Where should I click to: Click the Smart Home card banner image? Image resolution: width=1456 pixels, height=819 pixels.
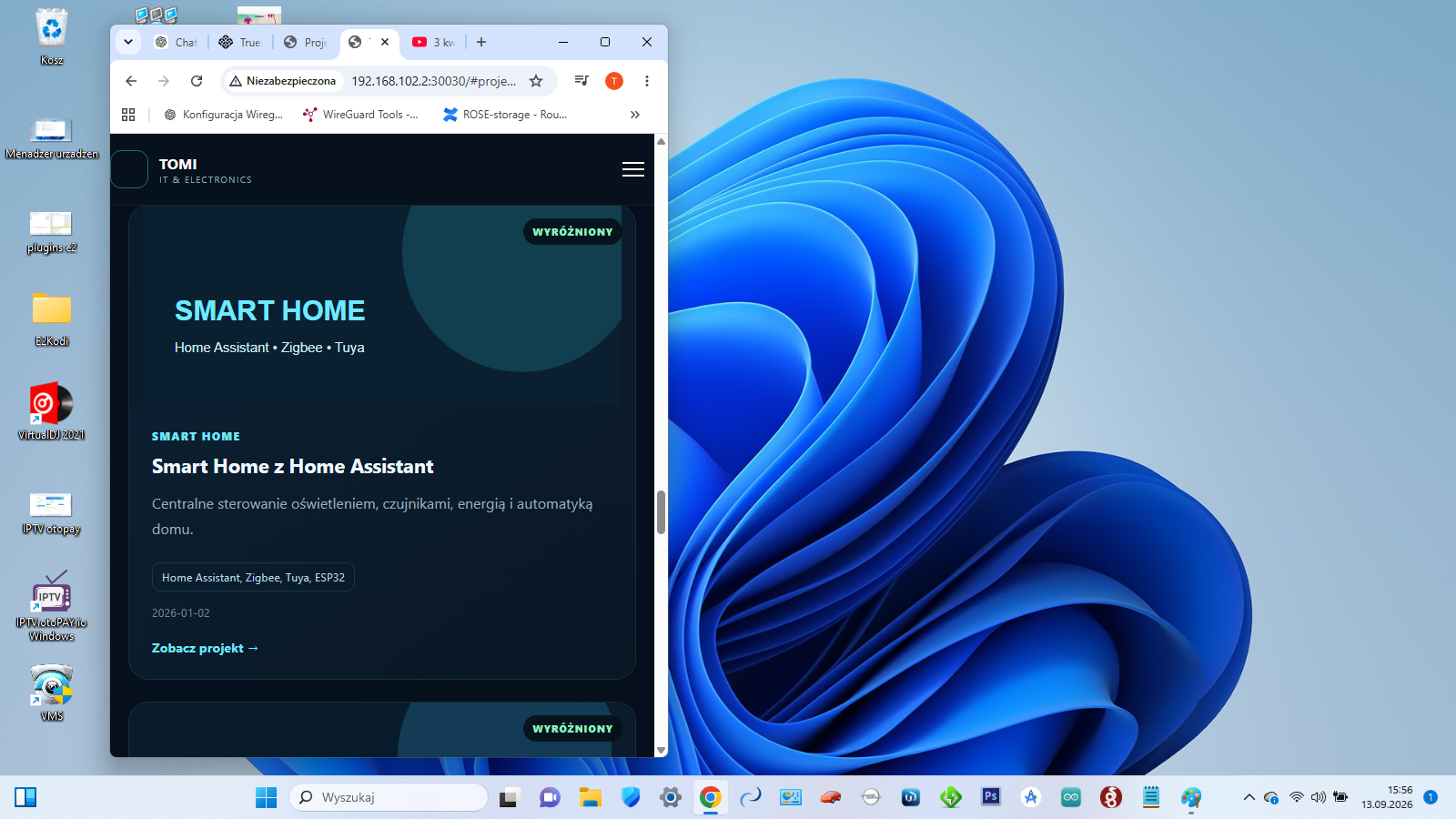(382, 306)
